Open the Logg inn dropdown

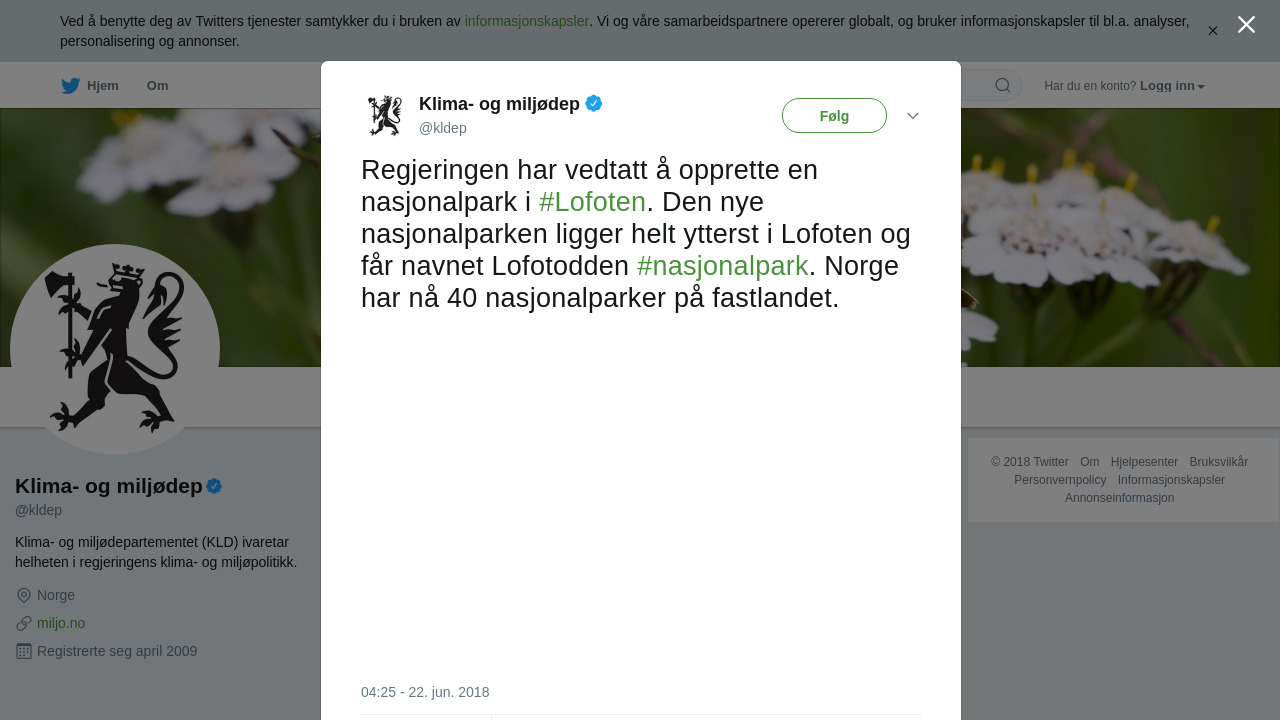pyautogui.click(x=1172, y=86)
